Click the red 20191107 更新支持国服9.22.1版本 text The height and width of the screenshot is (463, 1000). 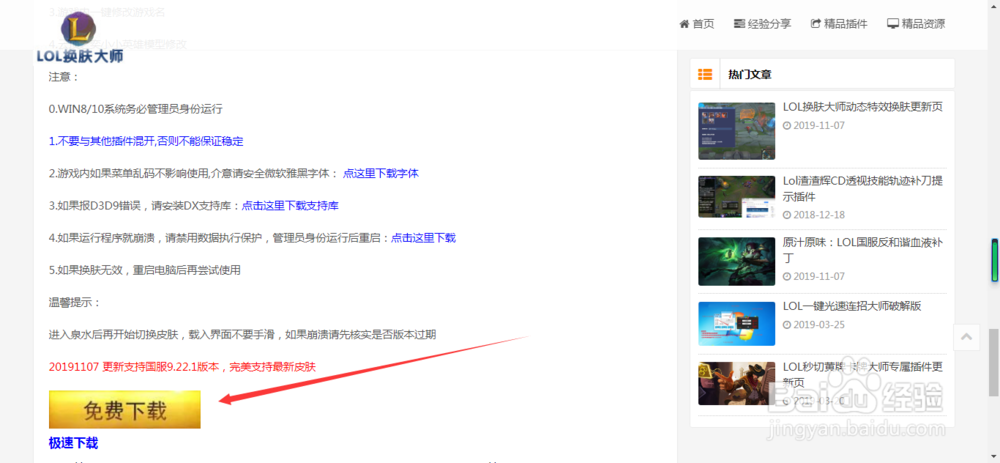pyautogui.click(x=182, y=367)
